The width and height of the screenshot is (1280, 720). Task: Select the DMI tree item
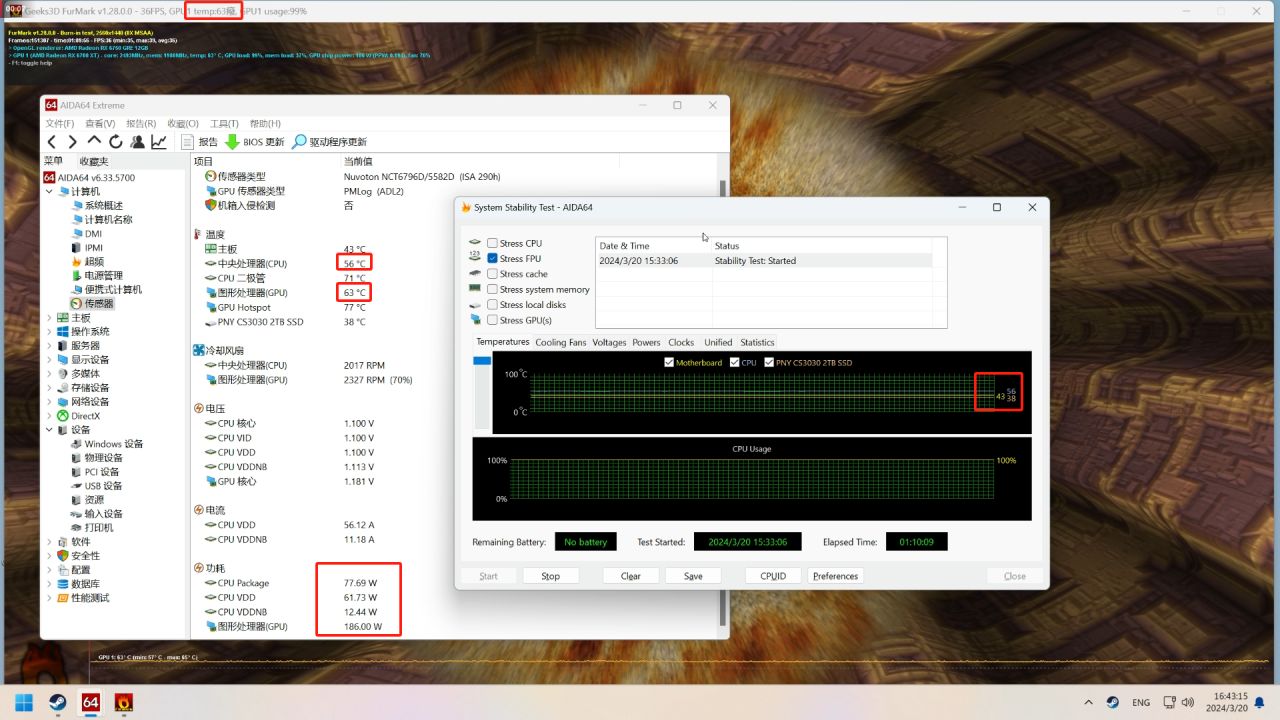(86, 233)
